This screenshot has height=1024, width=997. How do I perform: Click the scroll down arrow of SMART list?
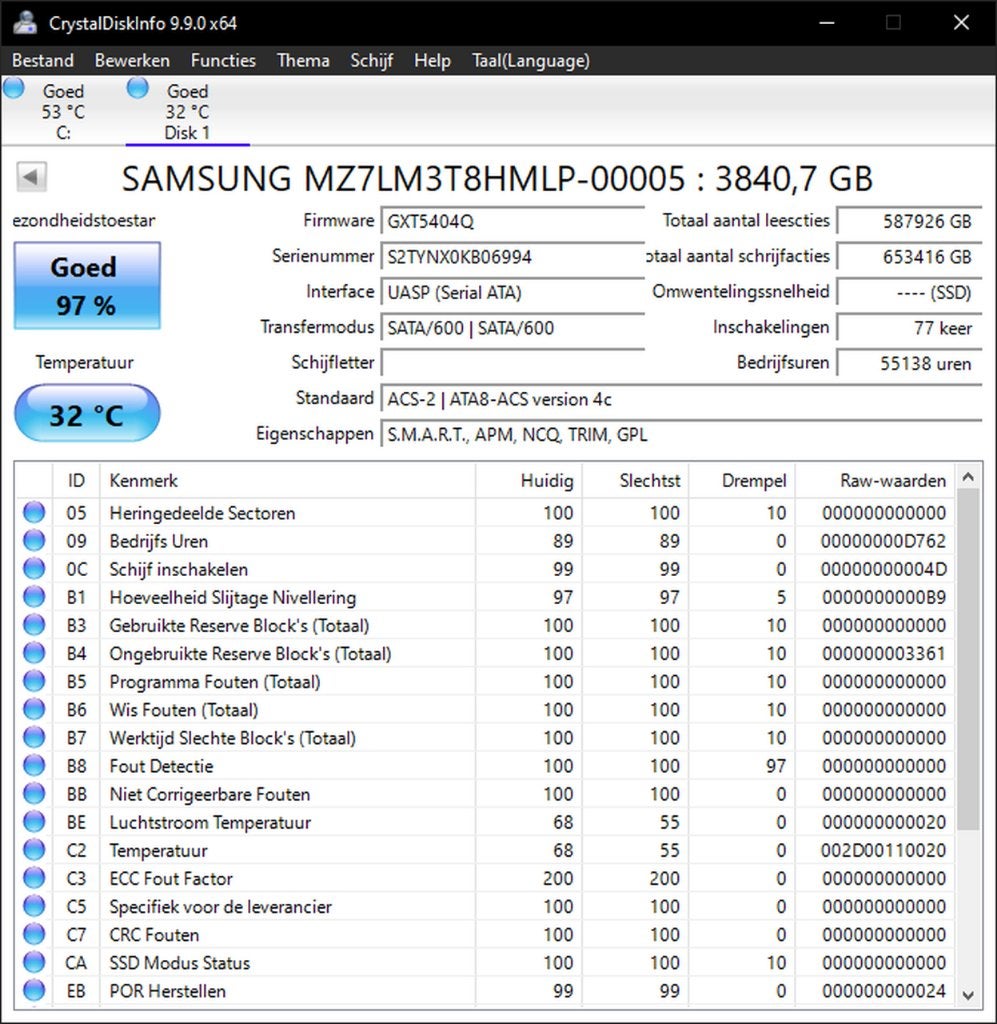(x=968, y=995)
